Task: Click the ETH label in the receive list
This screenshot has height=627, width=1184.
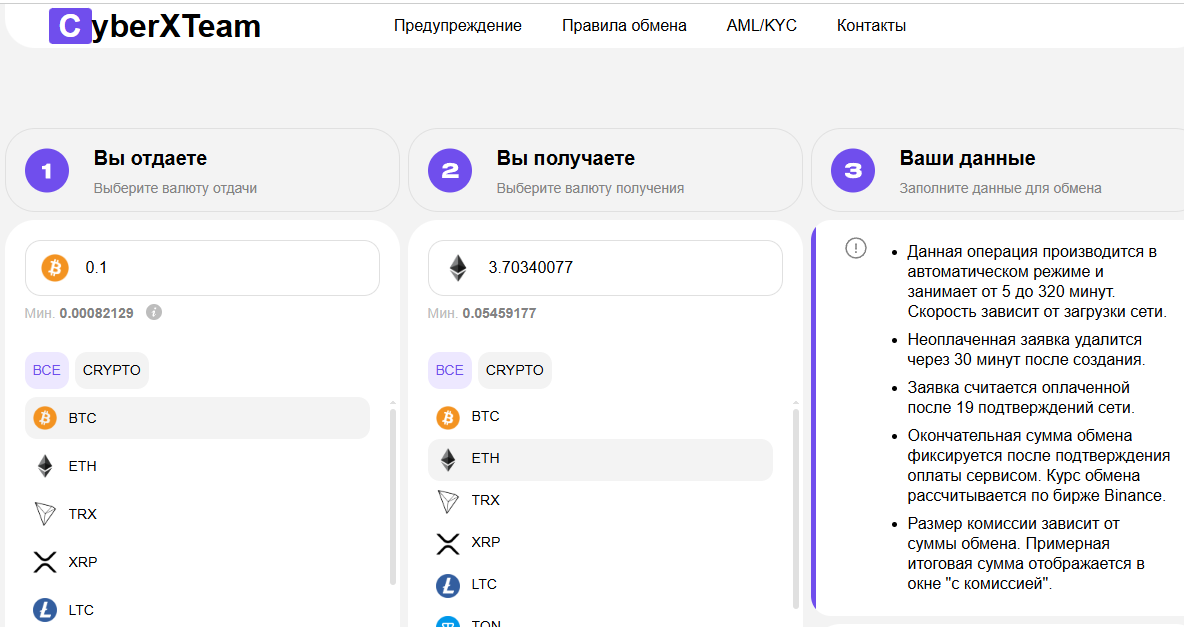Action: (486, 458)
